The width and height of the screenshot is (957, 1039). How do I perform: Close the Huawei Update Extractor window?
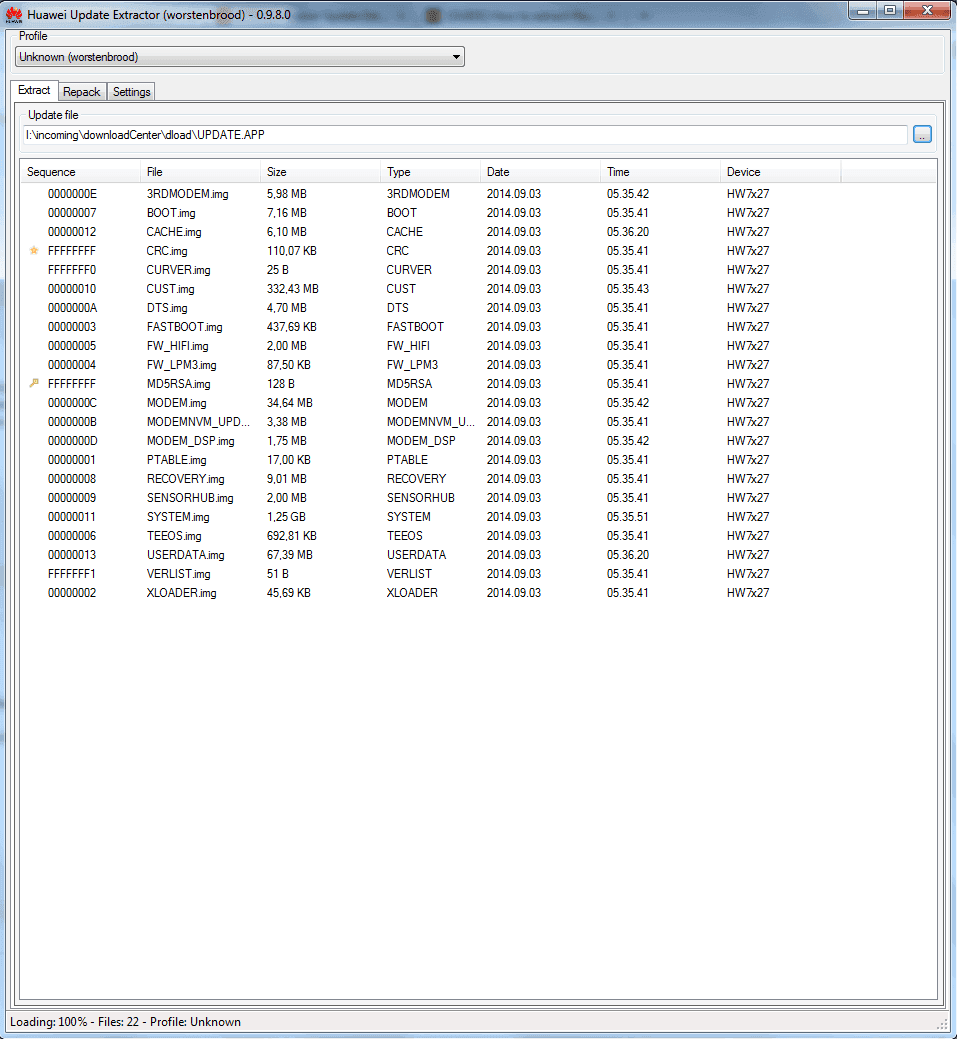(927, 11)
